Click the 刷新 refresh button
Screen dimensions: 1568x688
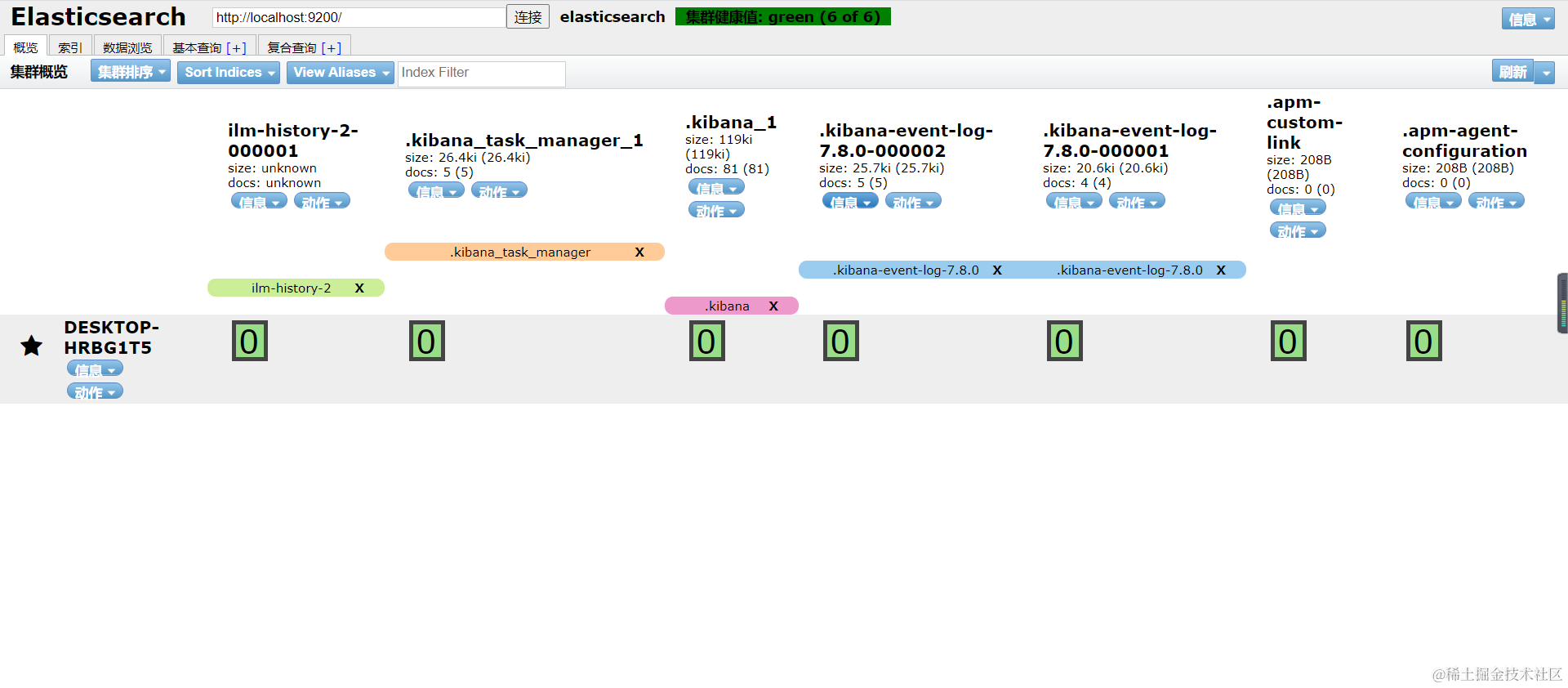[x=1512, y=72]
